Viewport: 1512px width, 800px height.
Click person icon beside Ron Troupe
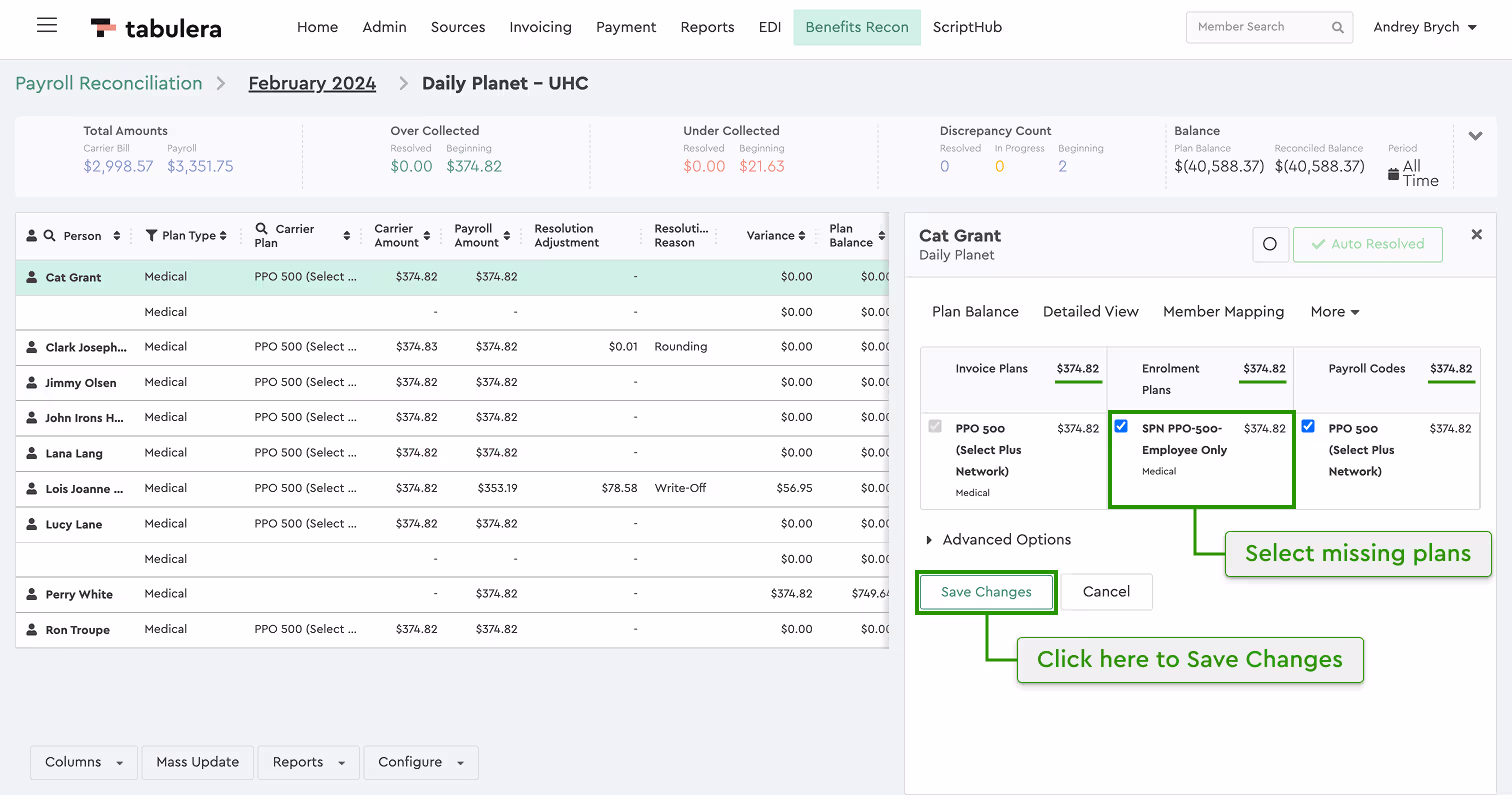point(32,630)
